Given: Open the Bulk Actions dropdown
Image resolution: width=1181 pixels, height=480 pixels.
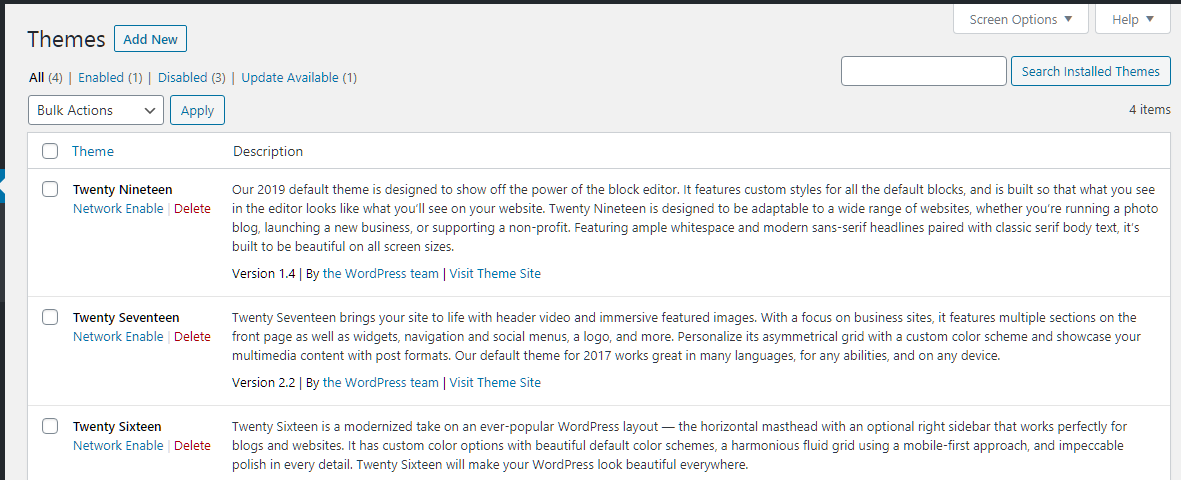Looking at the screenshot, I should 96,110.
